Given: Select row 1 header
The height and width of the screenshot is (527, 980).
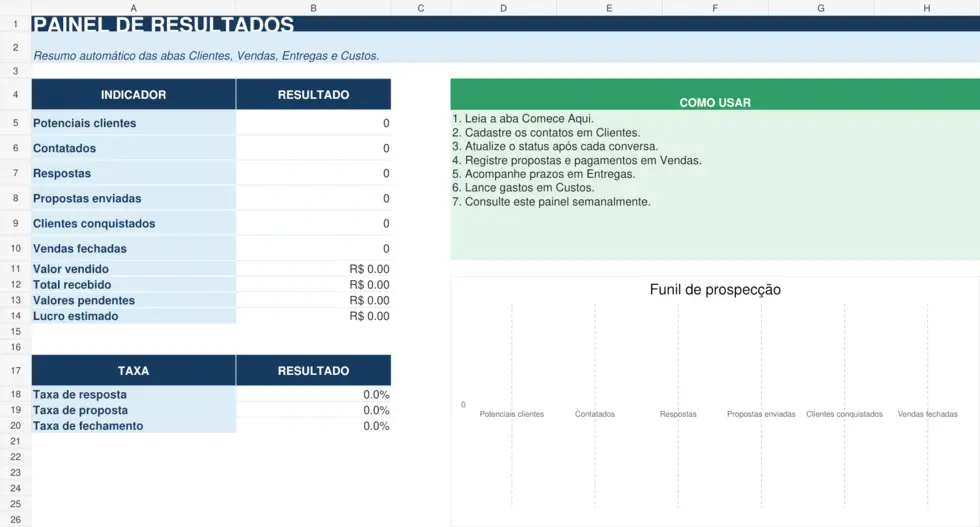Looking at the screenshot, I should tap(16, 24).
